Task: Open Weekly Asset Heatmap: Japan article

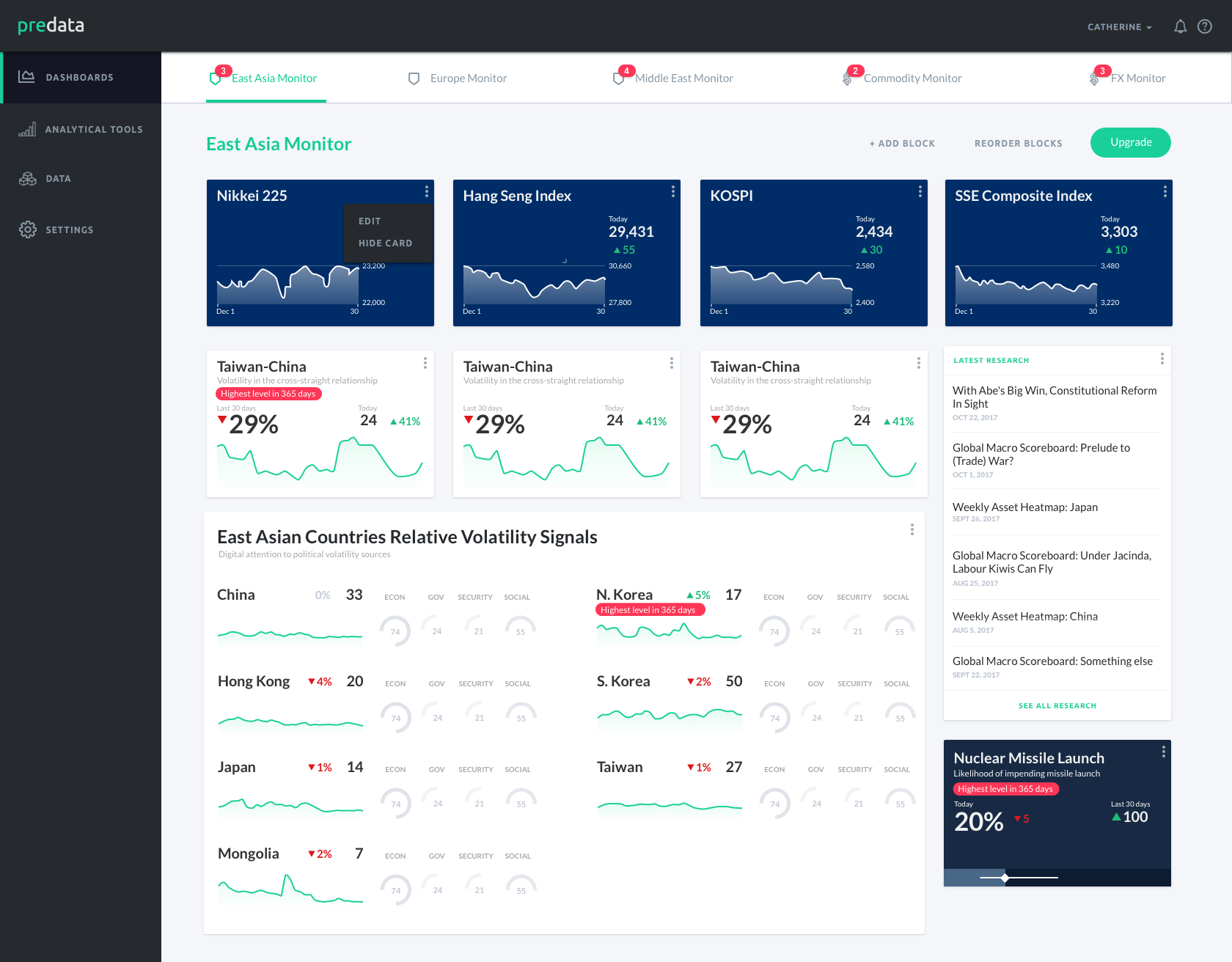Action: click(x=1024, y=507)
